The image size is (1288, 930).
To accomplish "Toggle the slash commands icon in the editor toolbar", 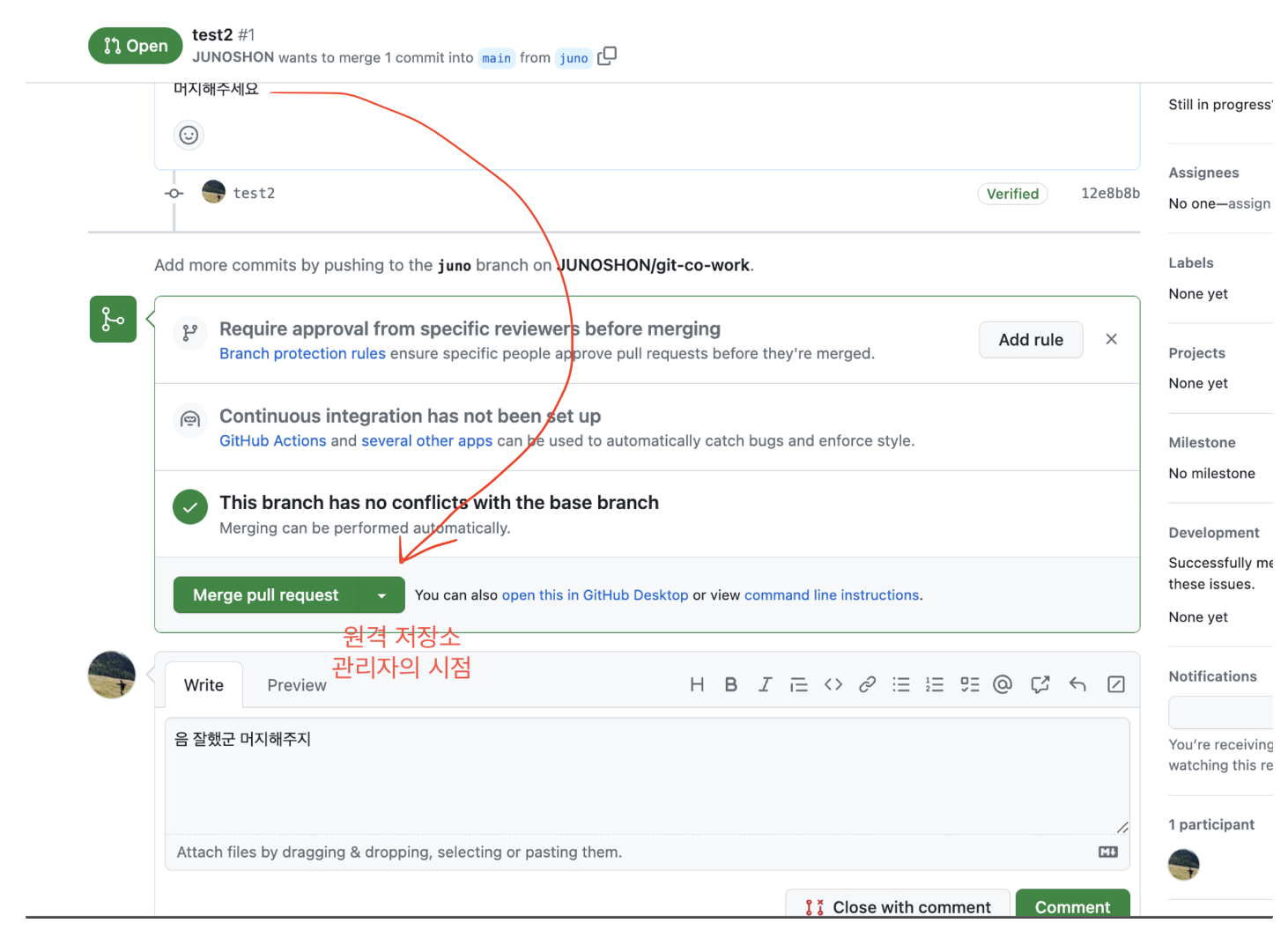I will [1116, 684].
